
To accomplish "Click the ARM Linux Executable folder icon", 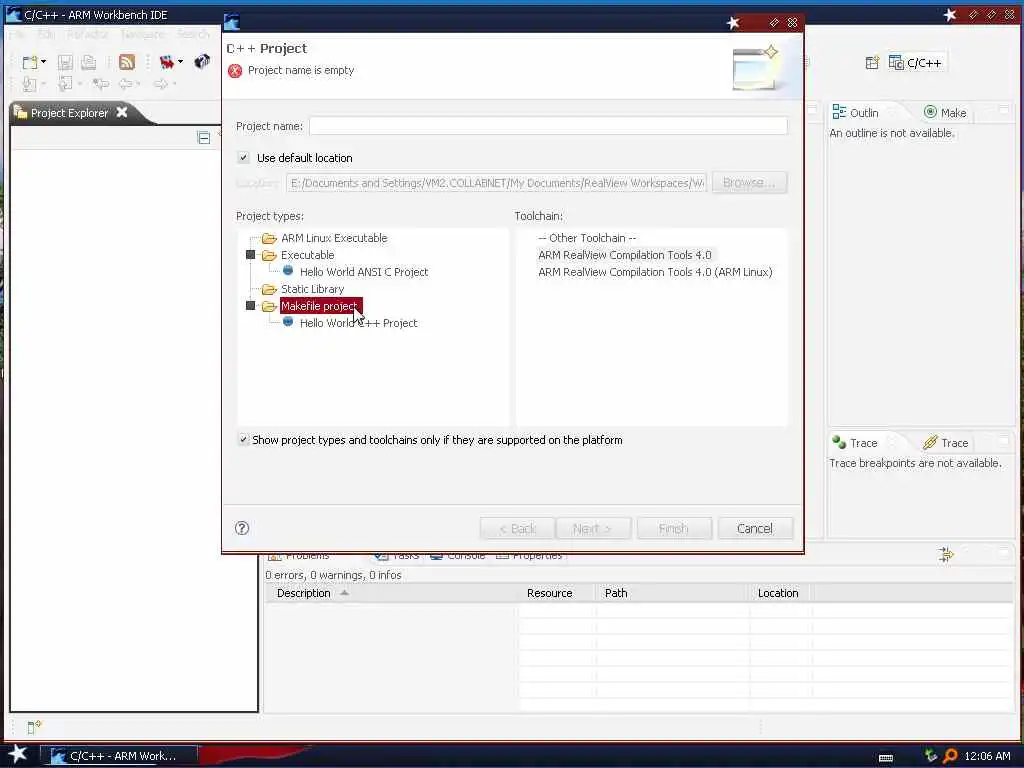I will [x=269, y=238].
